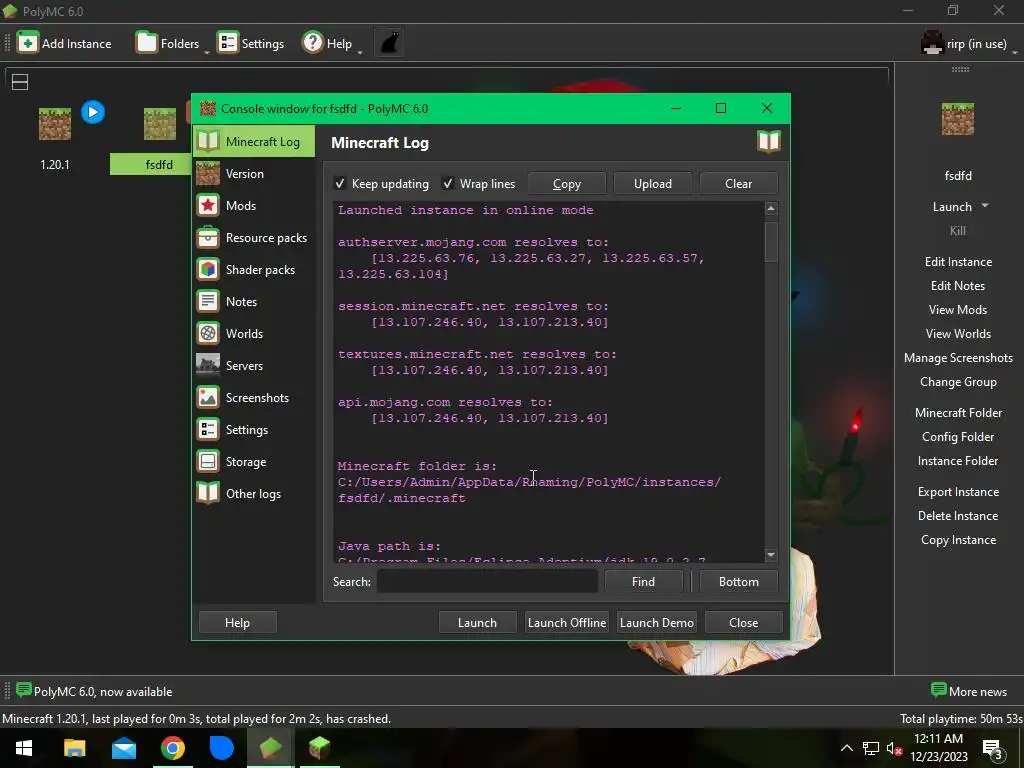Expand the Help dropdown in toolbar
The image size is (1024, 768).
tap(360, 52)
